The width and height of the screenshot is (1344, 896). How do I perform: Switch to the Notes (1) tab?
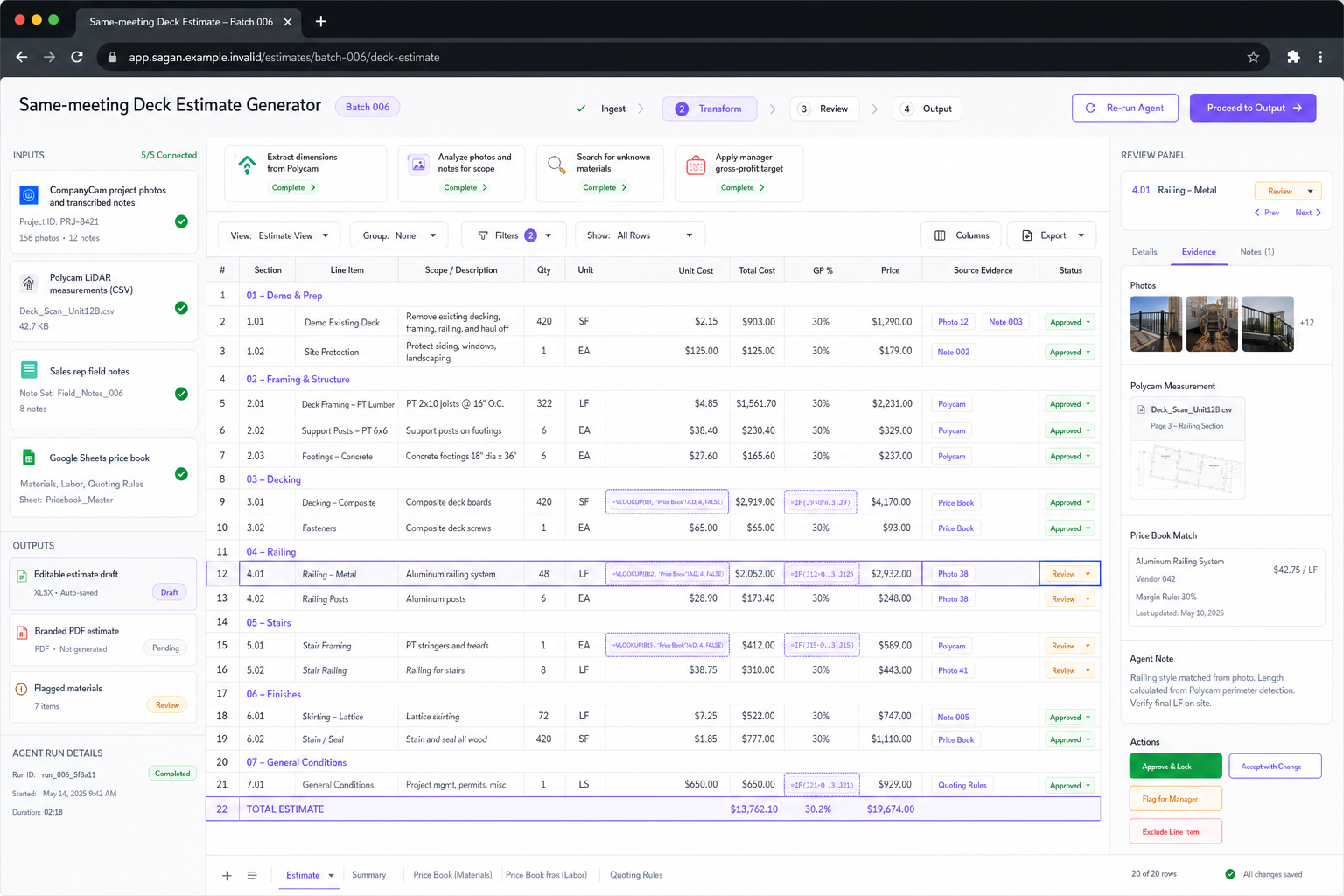(x=1257, y=252)
